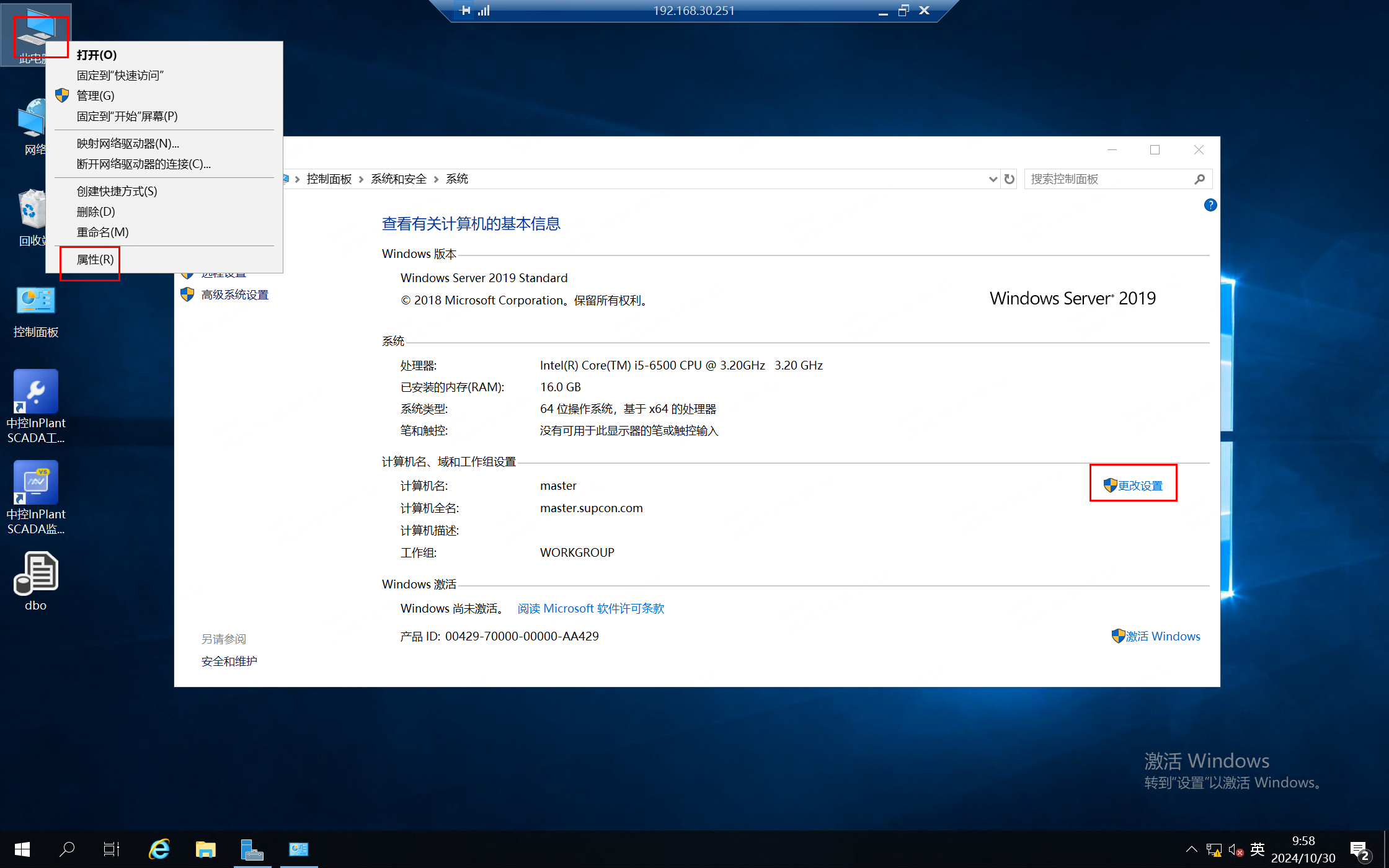Open 中控InPlant SCADA监... desktop shortcut
1389x868 pixels.
click(x=35, y=484)
